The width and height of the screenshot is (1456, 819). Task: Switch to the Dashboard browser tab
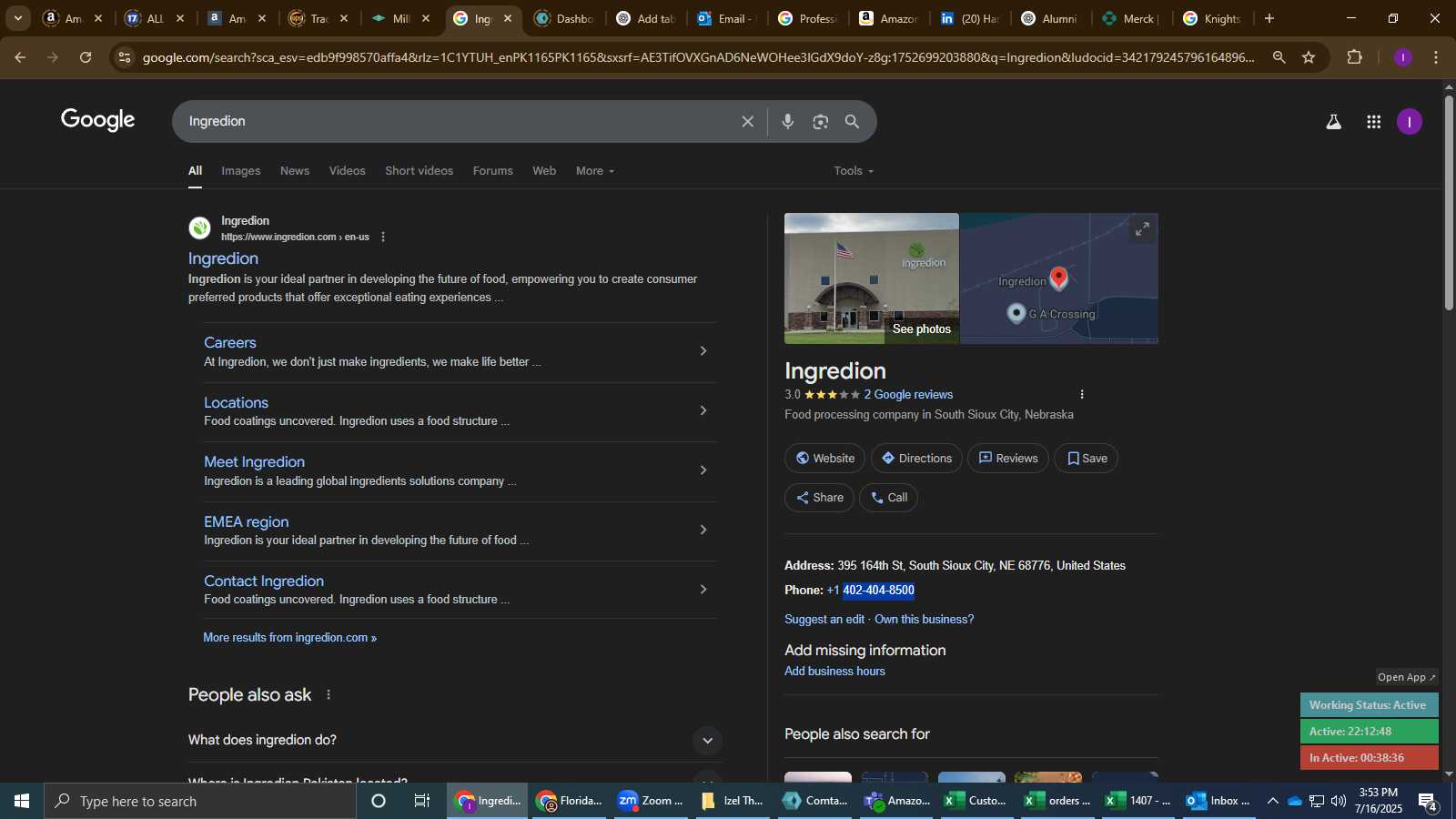click(x=565, y=18)
